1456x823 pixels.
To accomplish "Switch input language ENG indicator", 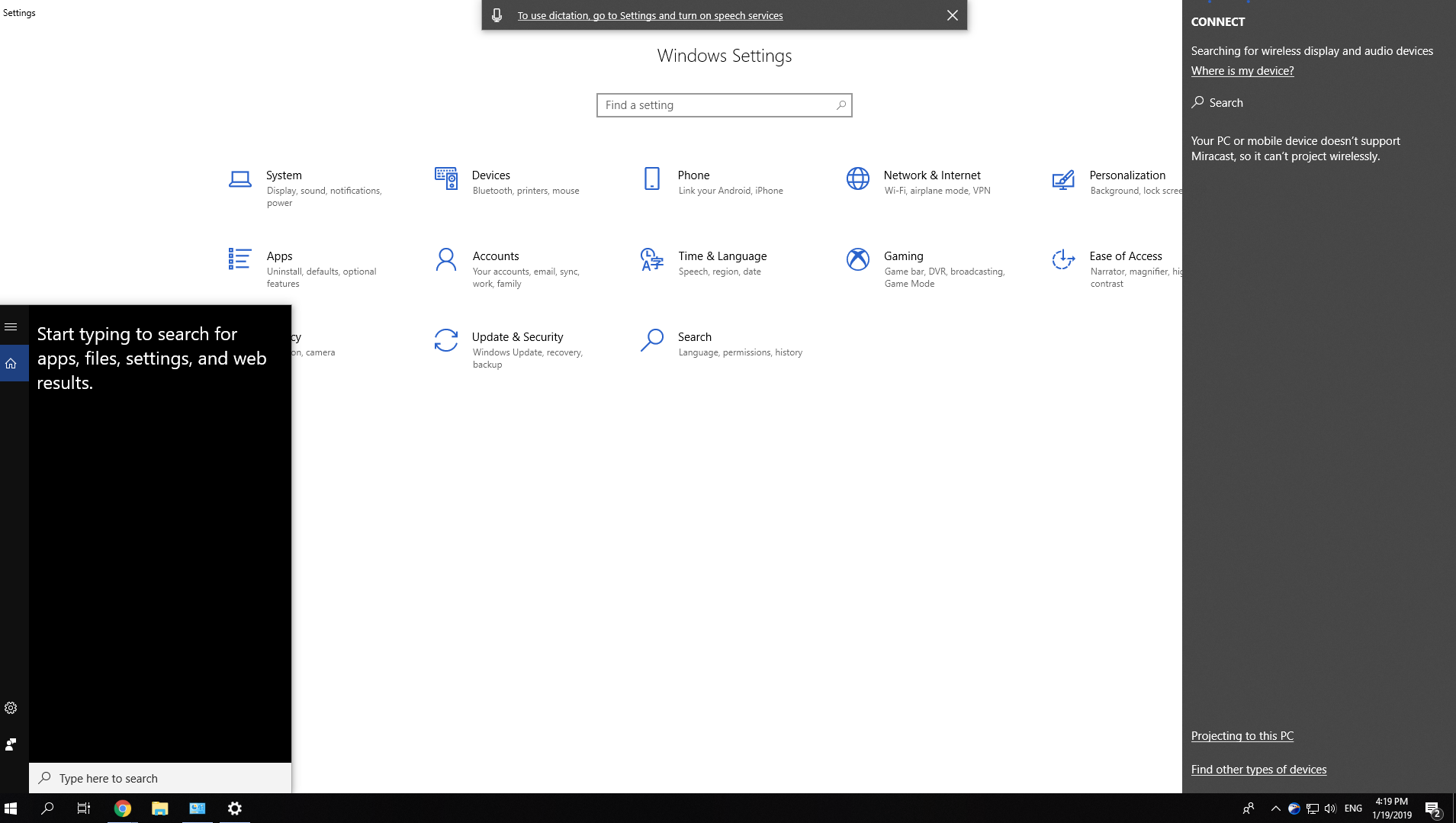I will click(1354, 809).
